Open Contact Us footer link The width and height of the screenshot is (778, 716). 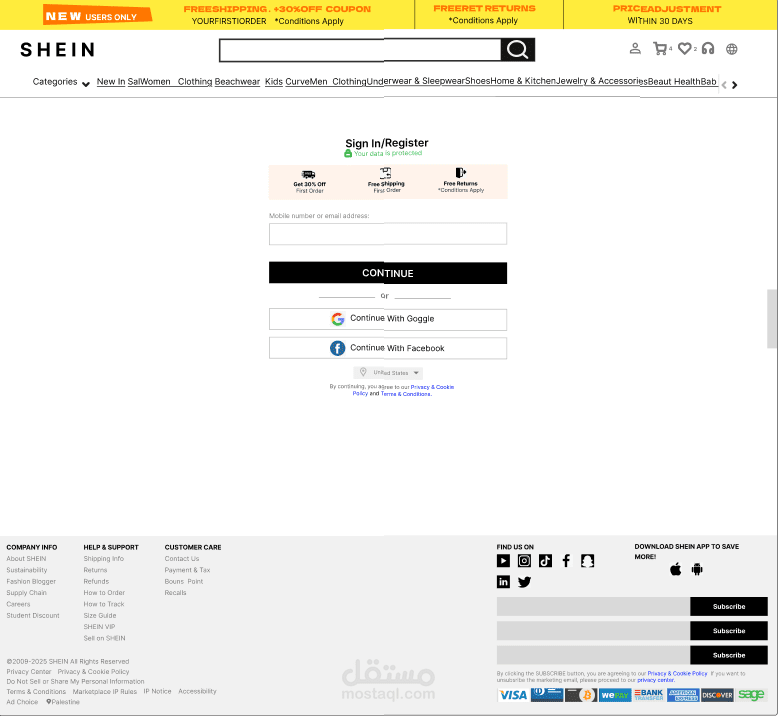tap(182, 559)
